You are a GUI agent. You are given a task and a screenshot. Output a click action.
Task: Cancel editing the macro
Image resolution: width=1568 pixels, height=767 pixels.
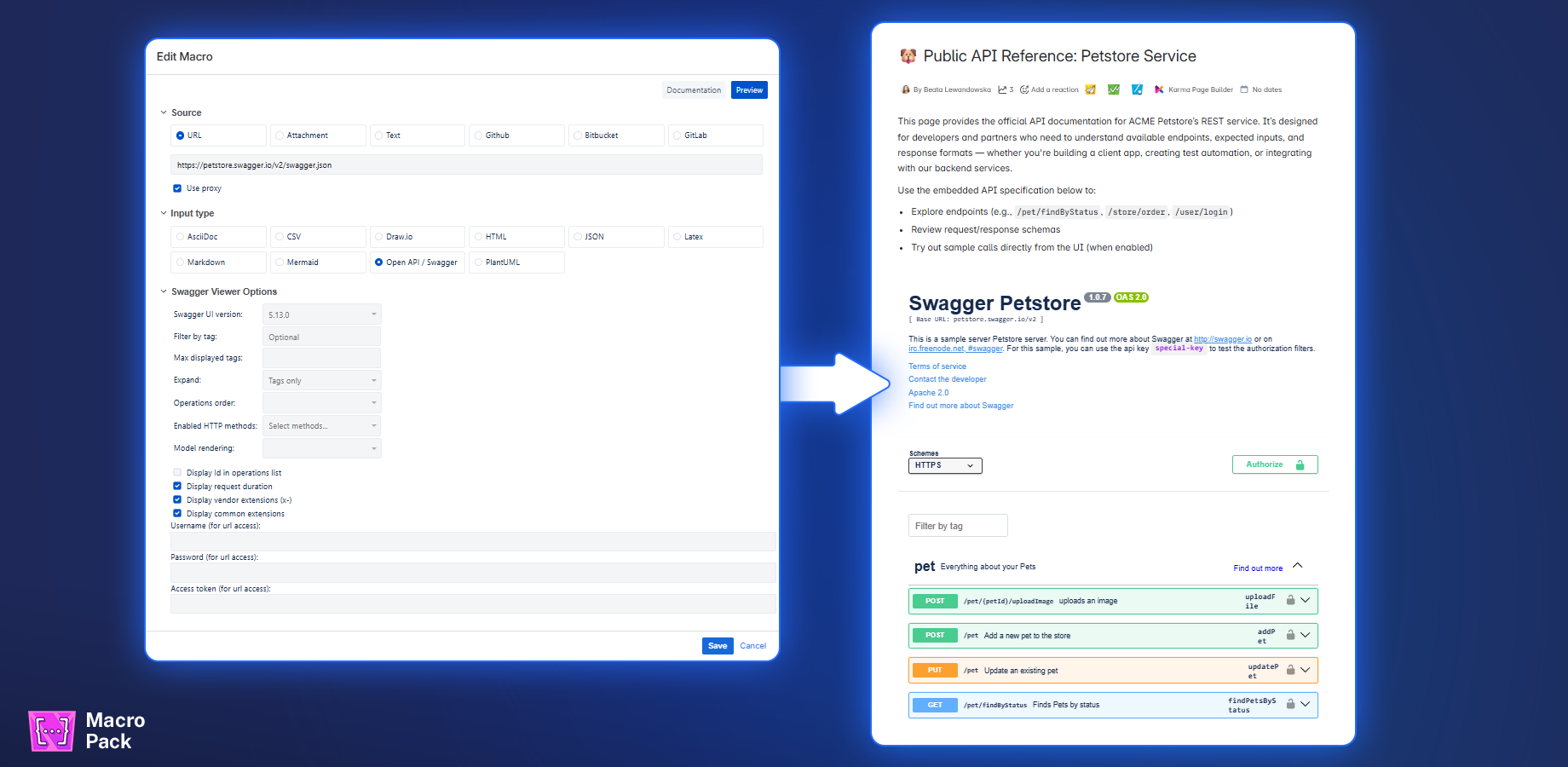tap(752, 646)
